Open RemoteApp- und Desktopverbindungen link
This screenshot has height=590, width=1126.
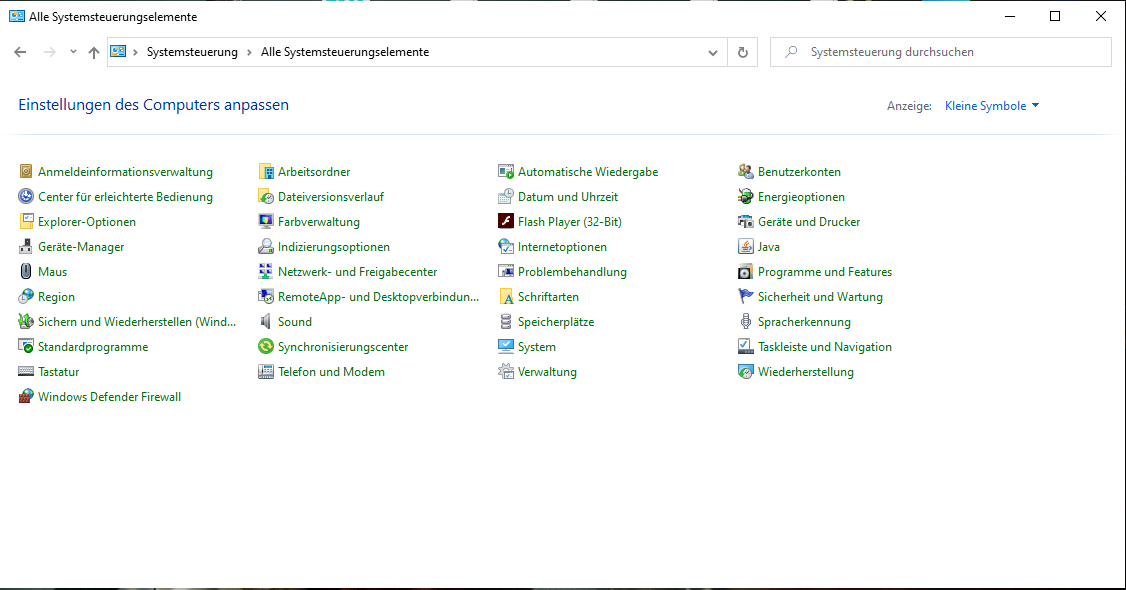tap(378, 296)
